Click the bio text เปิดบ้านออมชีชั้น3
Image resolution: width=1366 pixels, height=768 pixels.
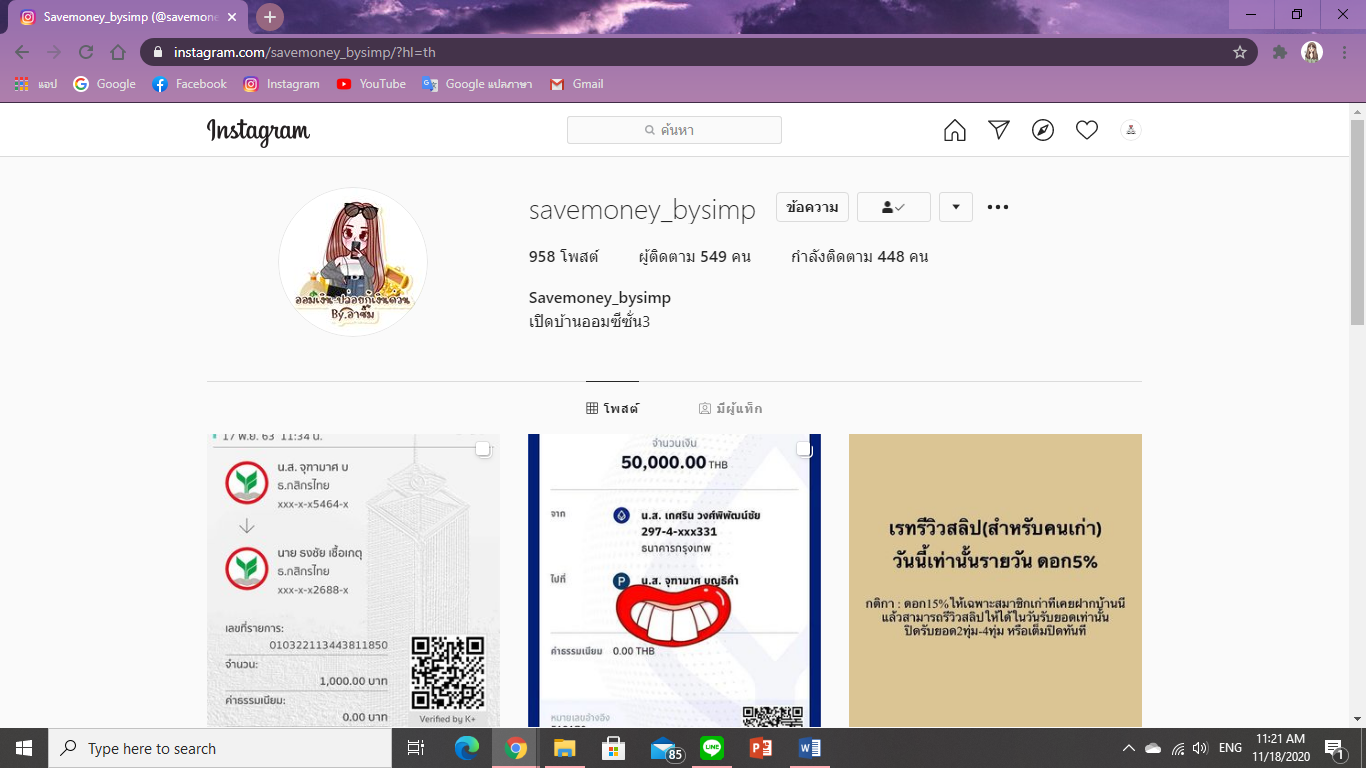pos(590,322)
